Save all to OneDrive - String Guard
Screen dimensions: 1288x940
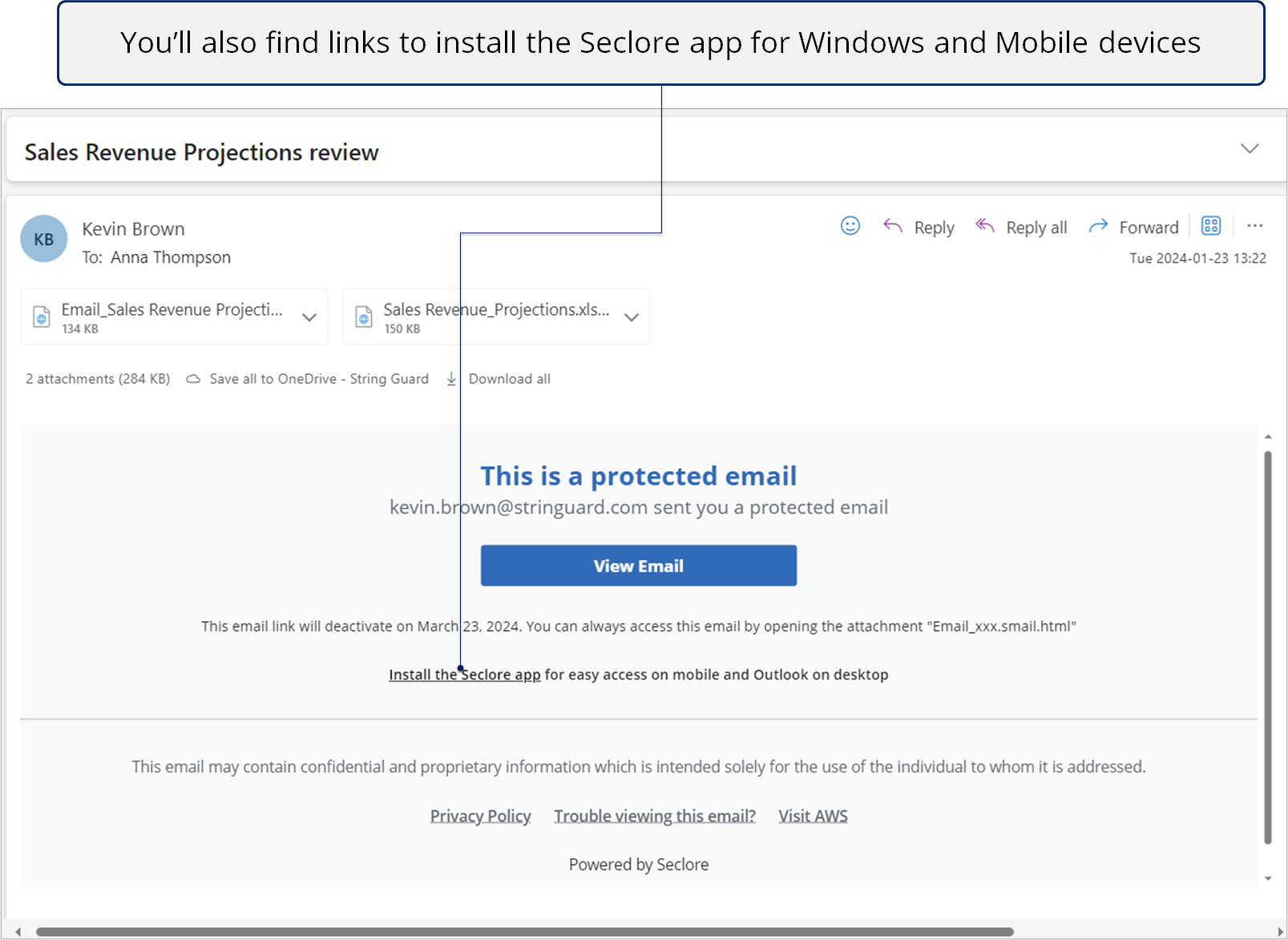tap(319, 379)
